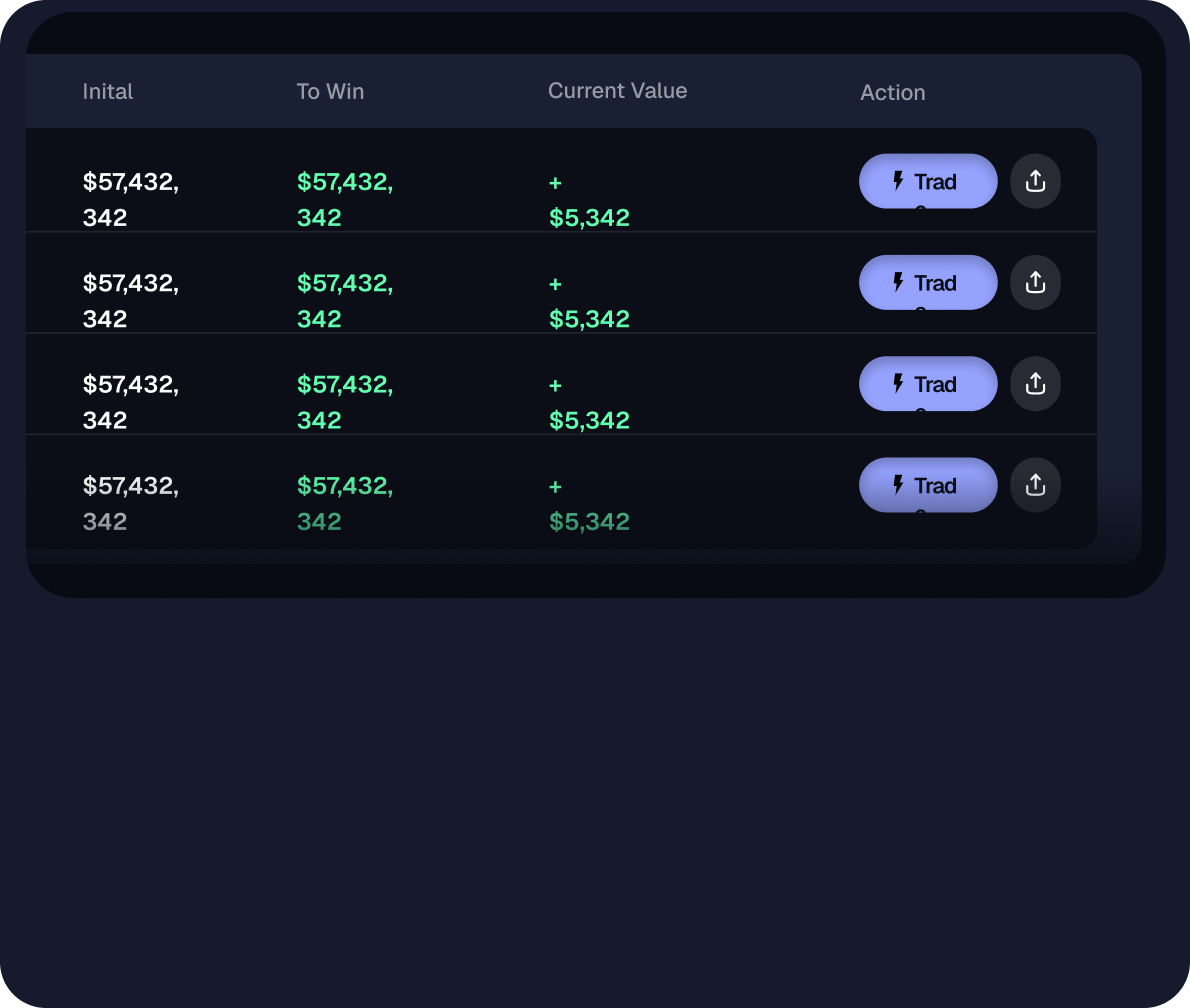Click the To Win column header
This screenshot has width=1190, height=1008.
point(330,92)
